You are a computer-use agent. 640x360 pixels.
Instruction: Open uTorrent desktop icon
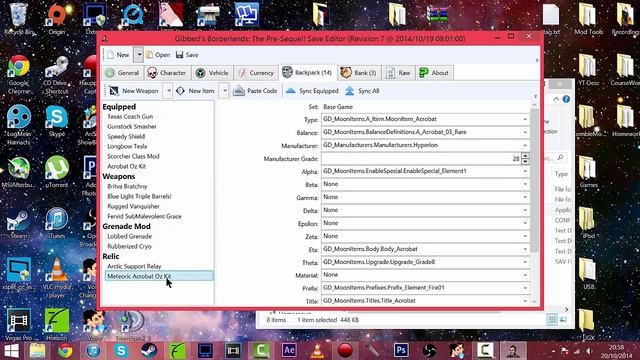coord(57,172)
